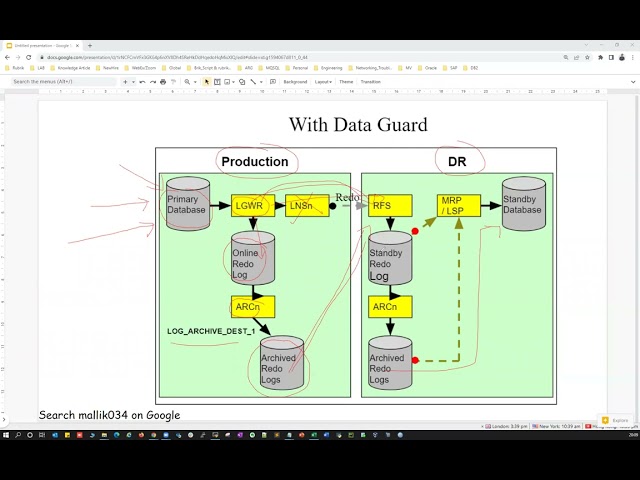This screenshot has width=640, height=480.
Task: Go forward in browser
Action: coord(18,58)
